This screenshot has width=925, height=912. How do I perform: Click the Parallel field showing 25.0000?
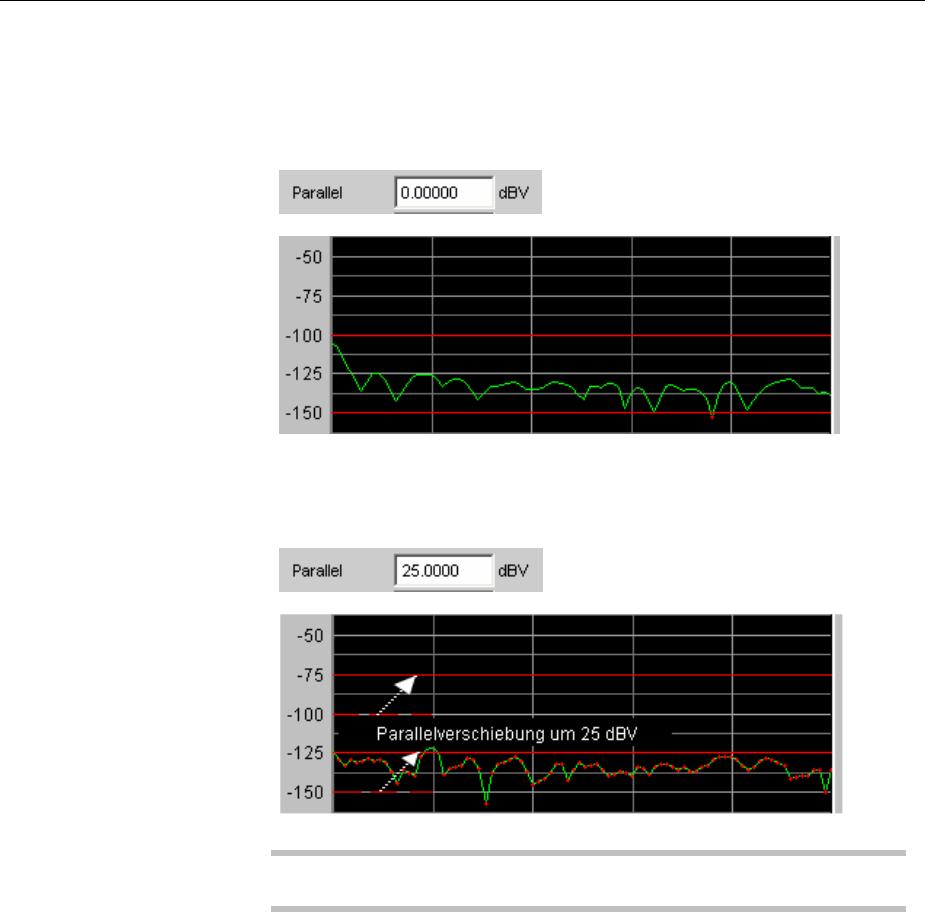point(444,570)
